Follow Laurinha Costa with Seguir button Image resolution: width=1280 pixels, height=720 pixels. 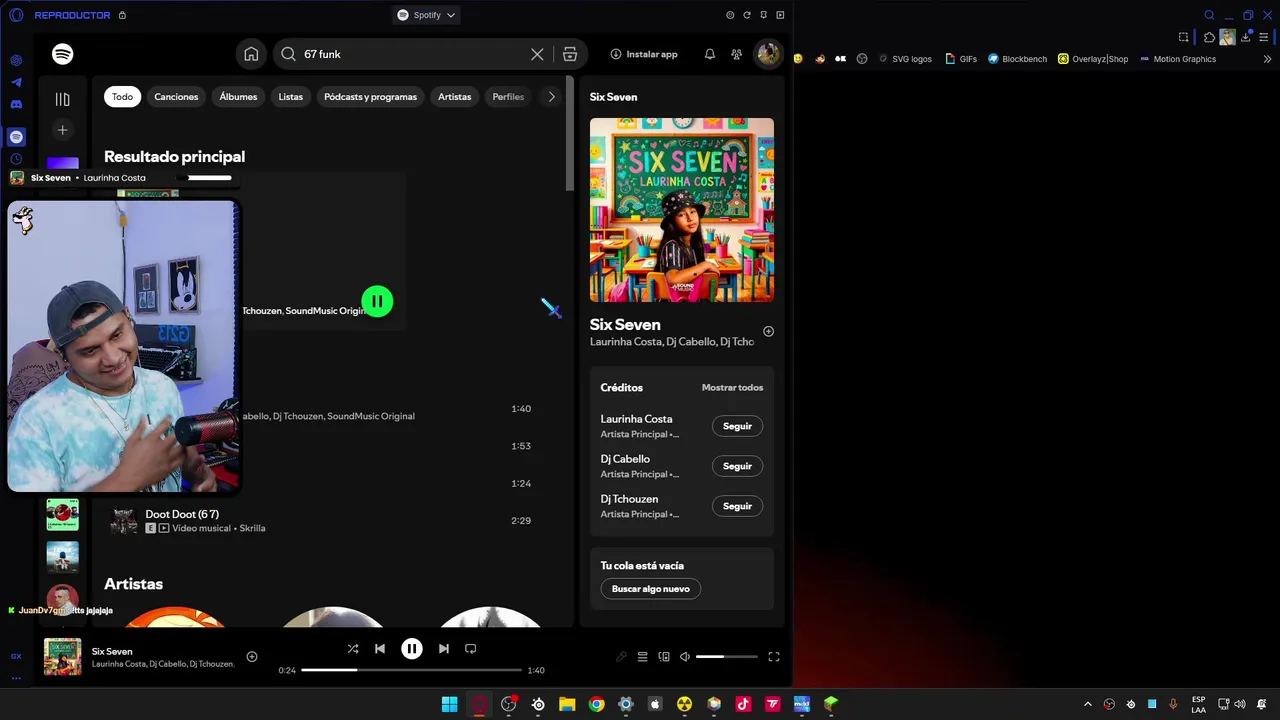[x=737, y=426]
